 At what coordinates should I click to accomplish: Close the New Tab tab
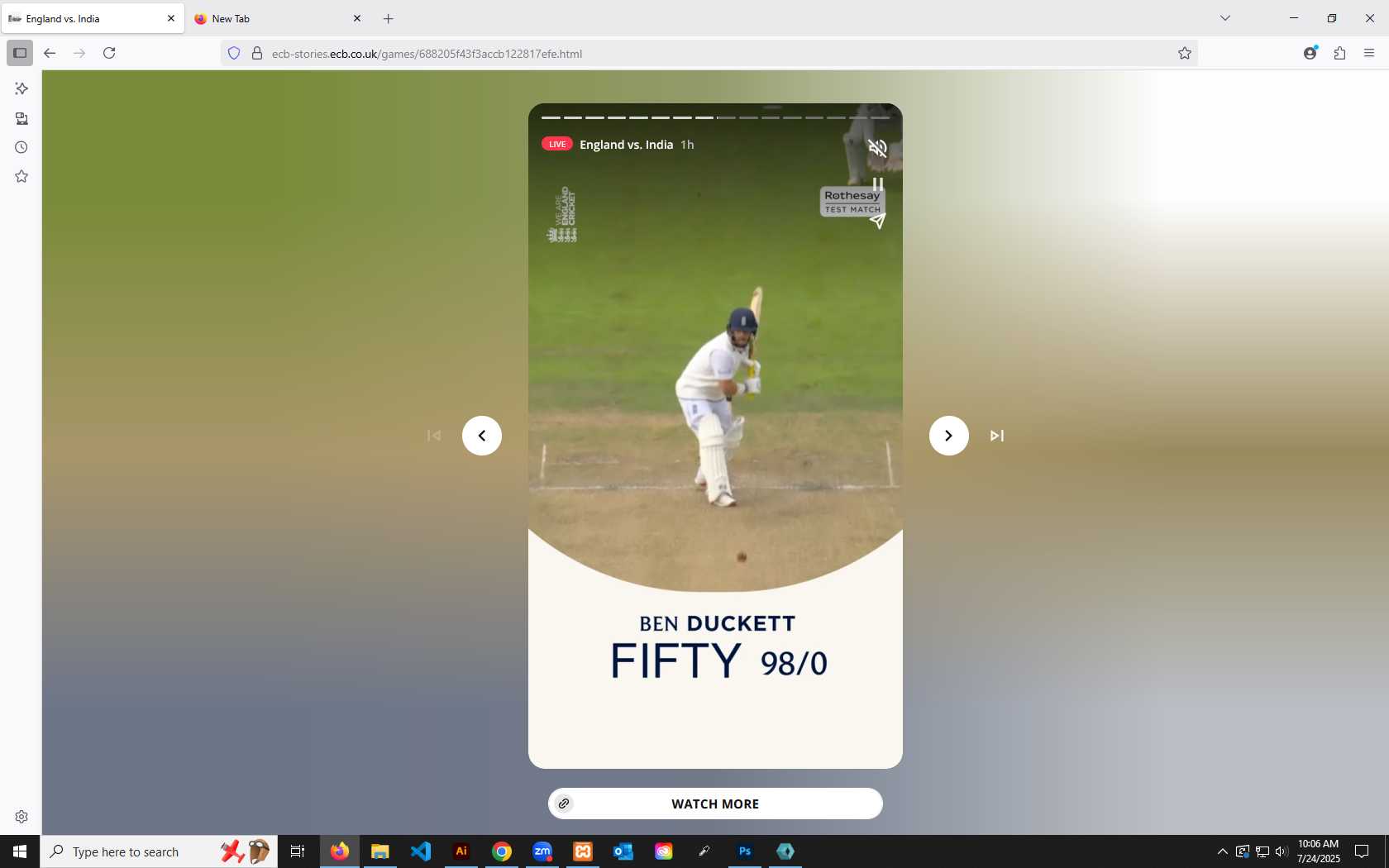pyautogui.click(x=357, y=18)
